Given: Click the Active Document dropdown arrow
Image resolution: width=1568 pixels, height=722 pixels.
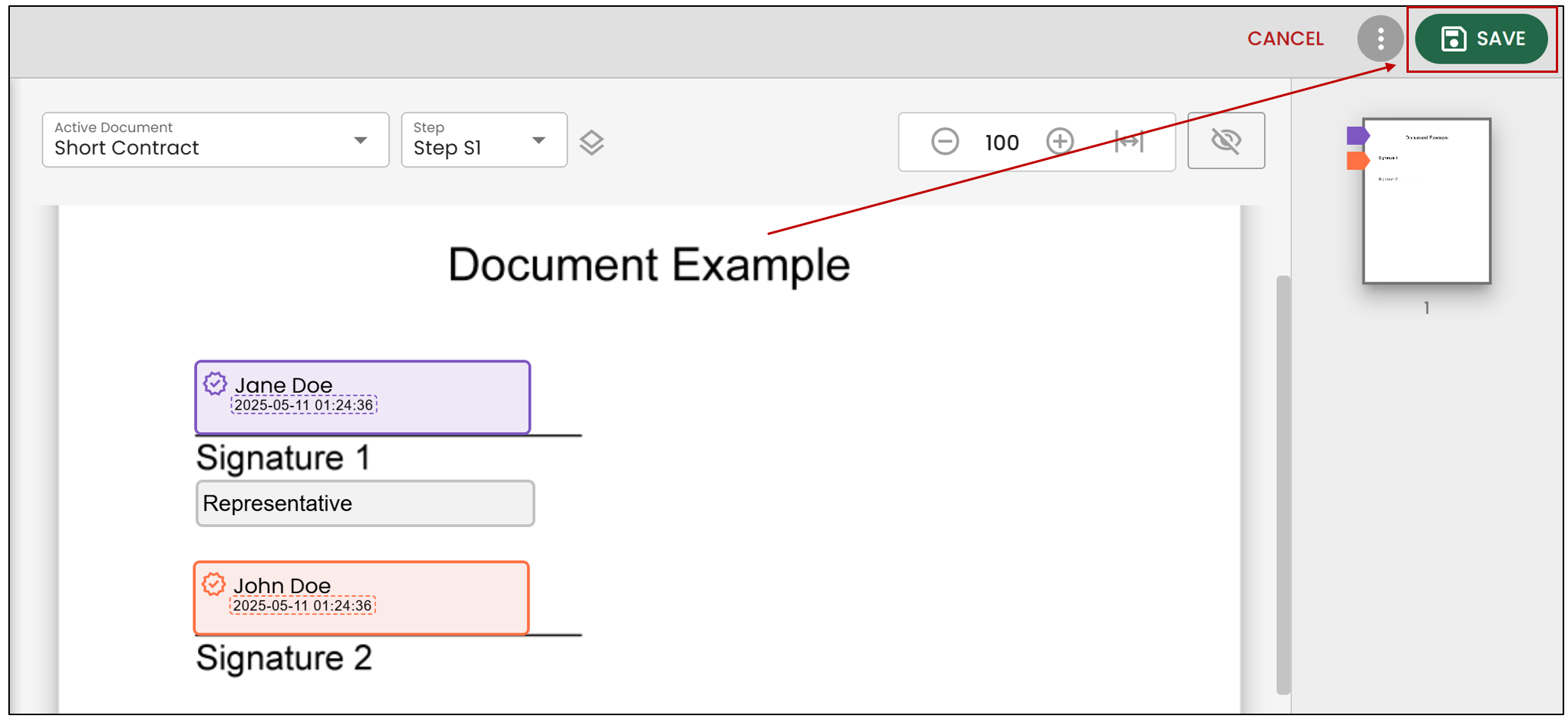Looking at the screenshot, I should pyautogui.click(x=361, y=141).
